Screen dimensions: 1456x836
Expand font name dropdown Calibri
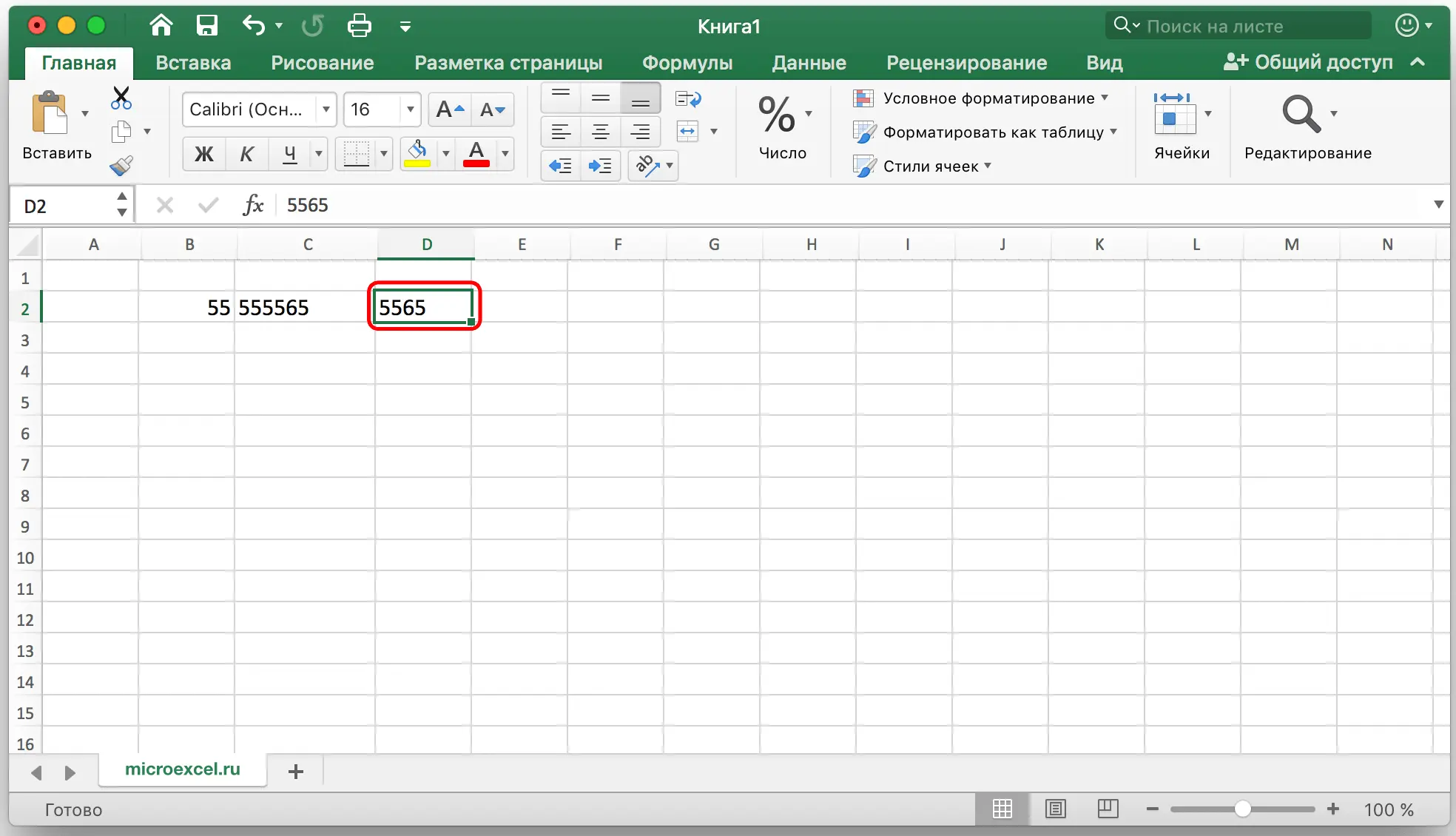[x=326, y=109]
